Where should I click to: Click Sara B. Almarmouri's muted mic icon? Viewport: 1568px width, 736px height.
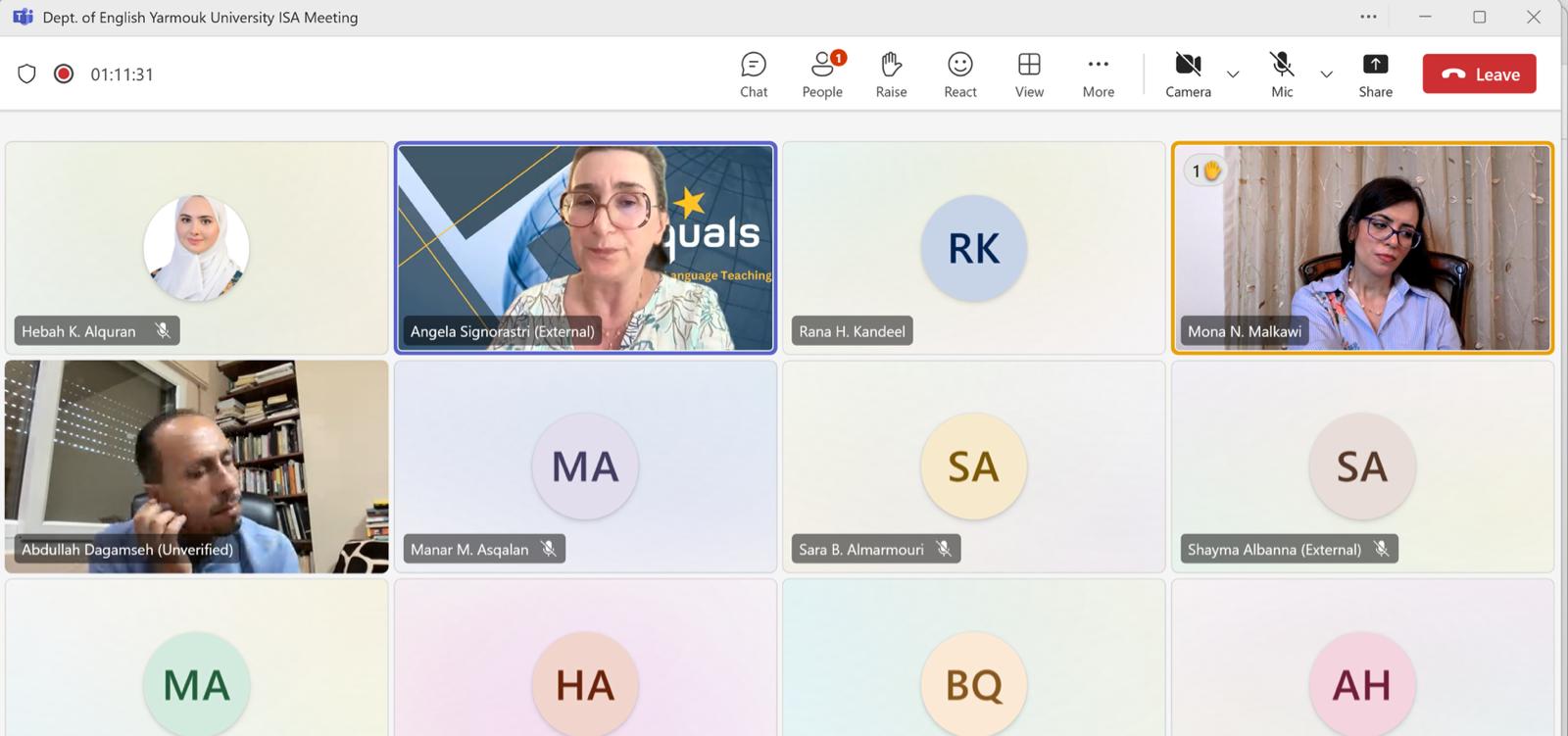tap(944, 549)
